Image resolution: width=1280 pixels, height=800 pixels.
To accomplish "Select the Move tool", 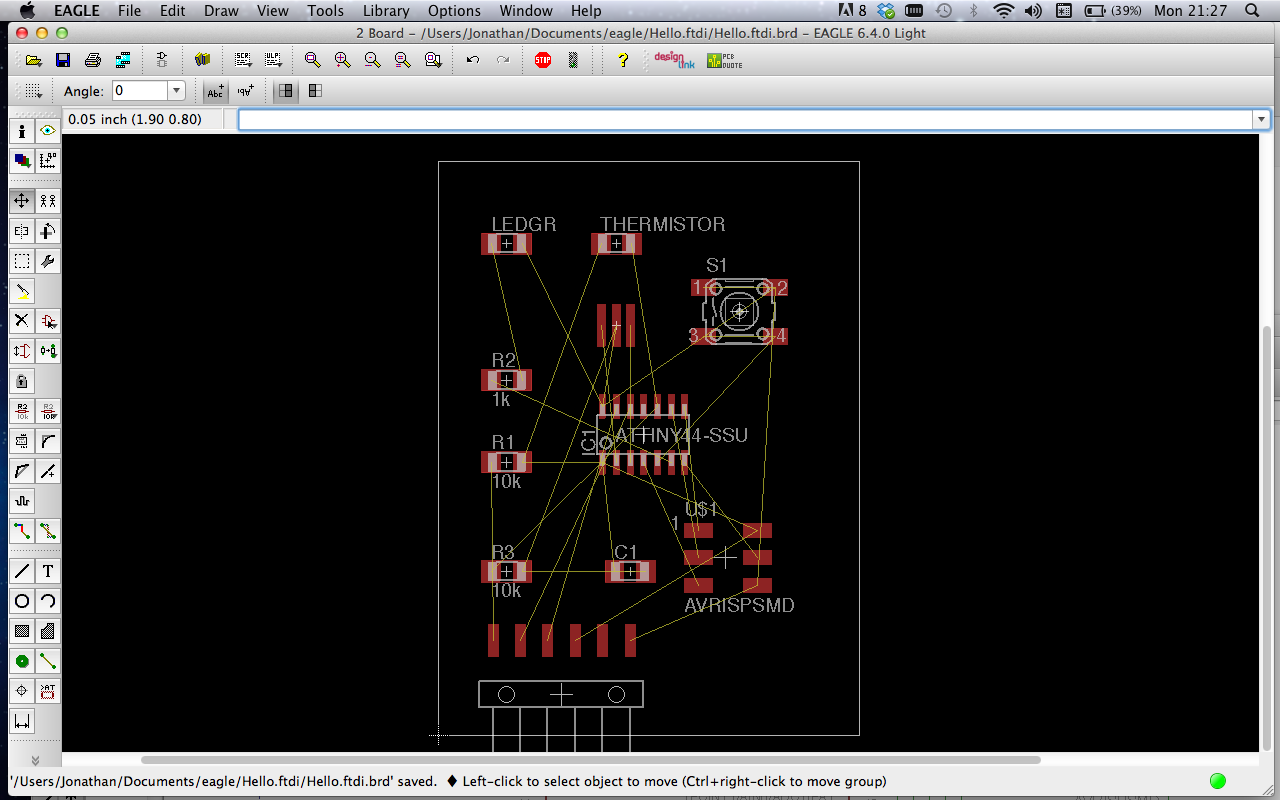I will point(22,201).
